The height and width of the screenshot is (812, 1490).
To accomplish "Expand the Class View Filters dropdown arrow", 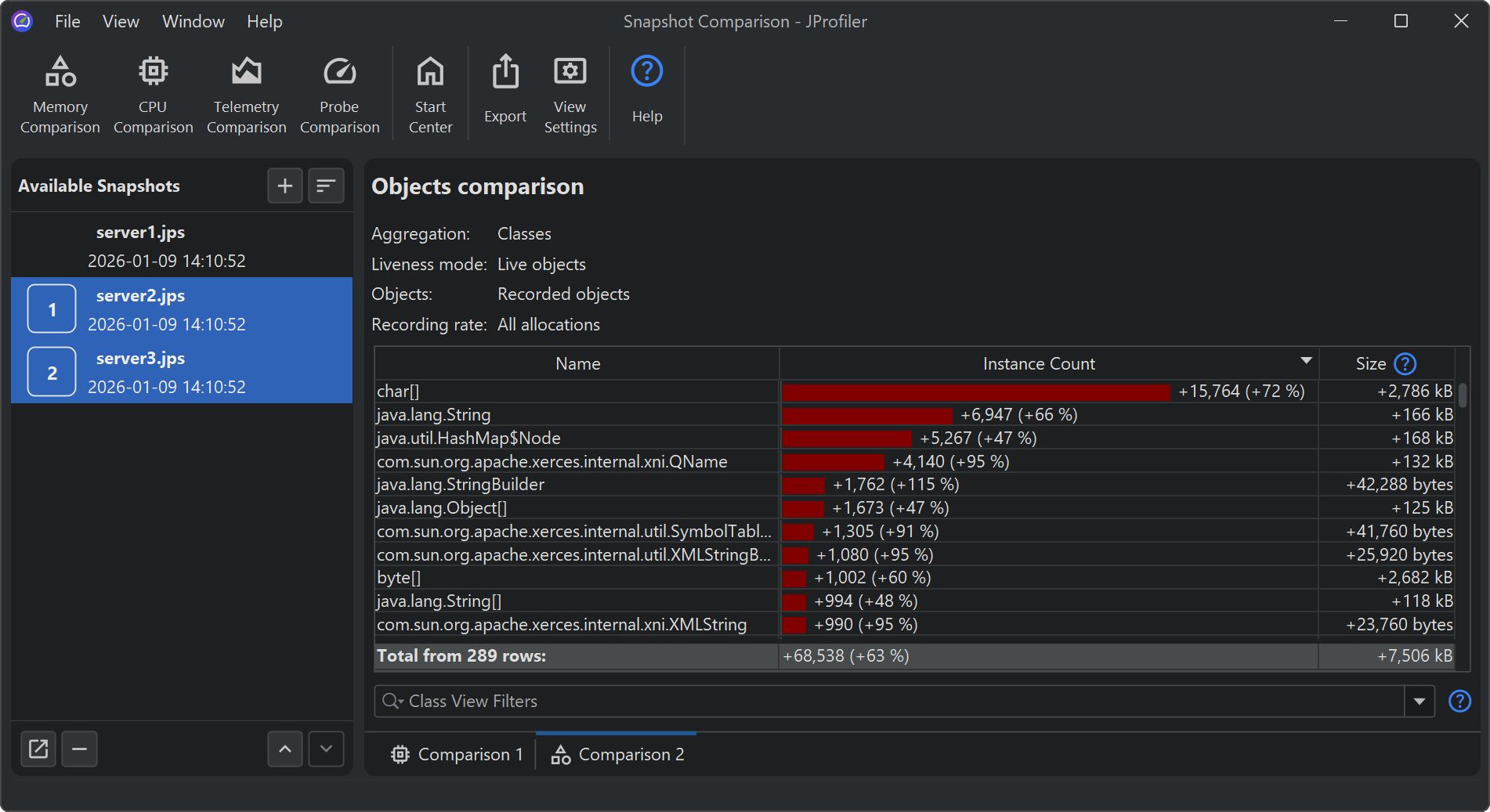I will tap(1419, 702).
